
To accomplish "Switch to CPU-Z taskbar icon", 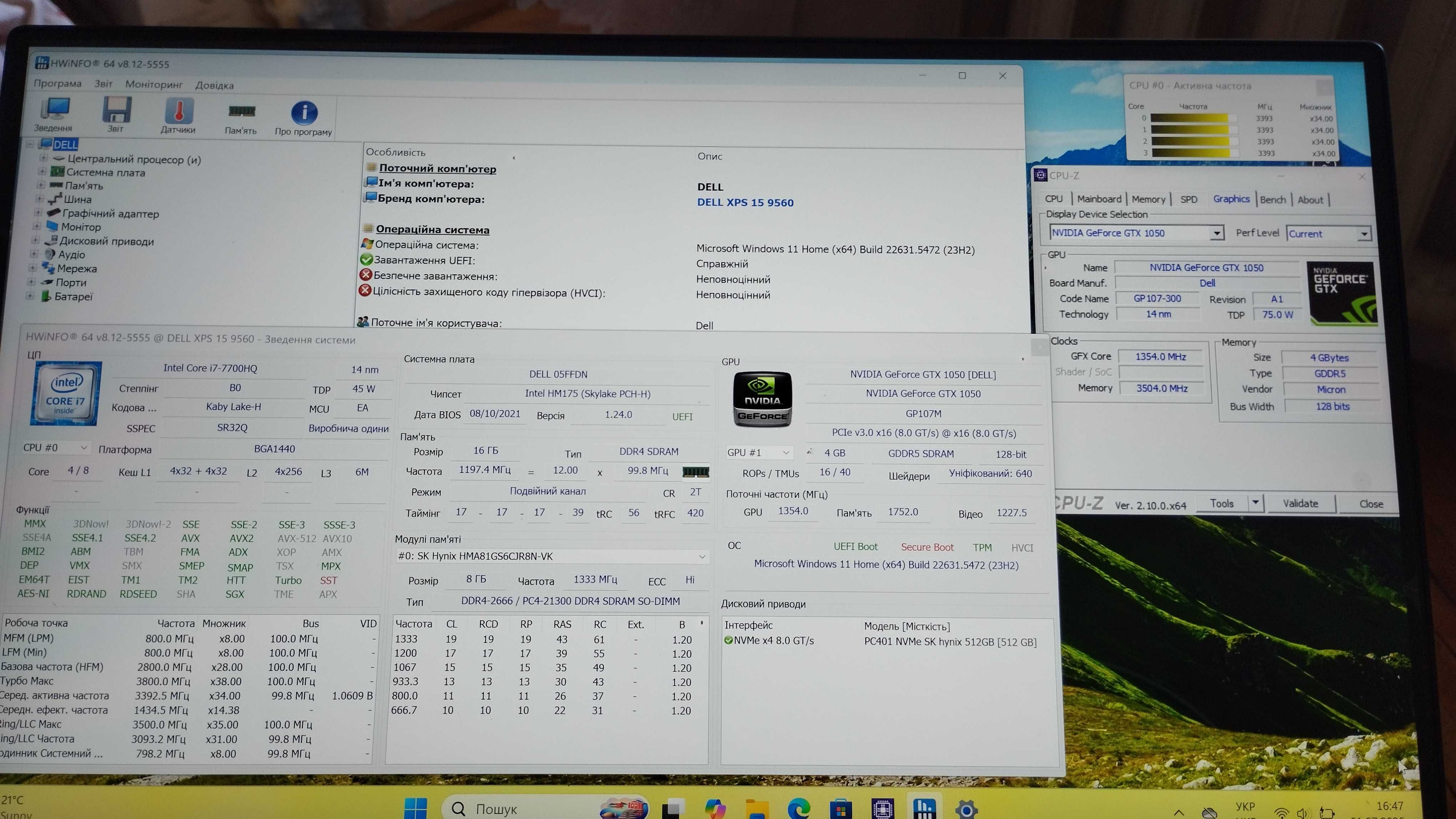I will [x=882, y=809].
